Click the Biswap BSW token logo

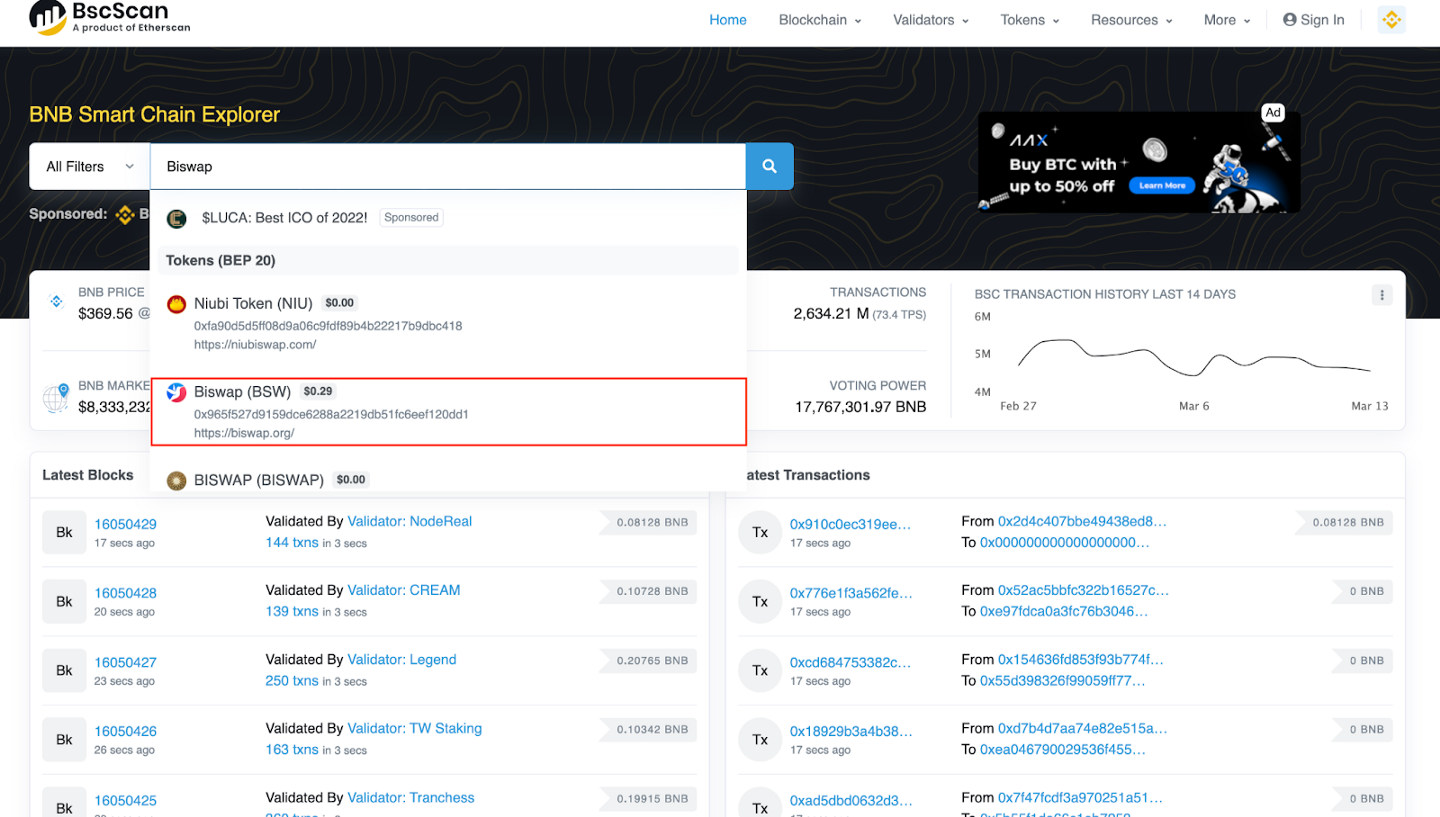pyautogui.click(x=177, y=392)
